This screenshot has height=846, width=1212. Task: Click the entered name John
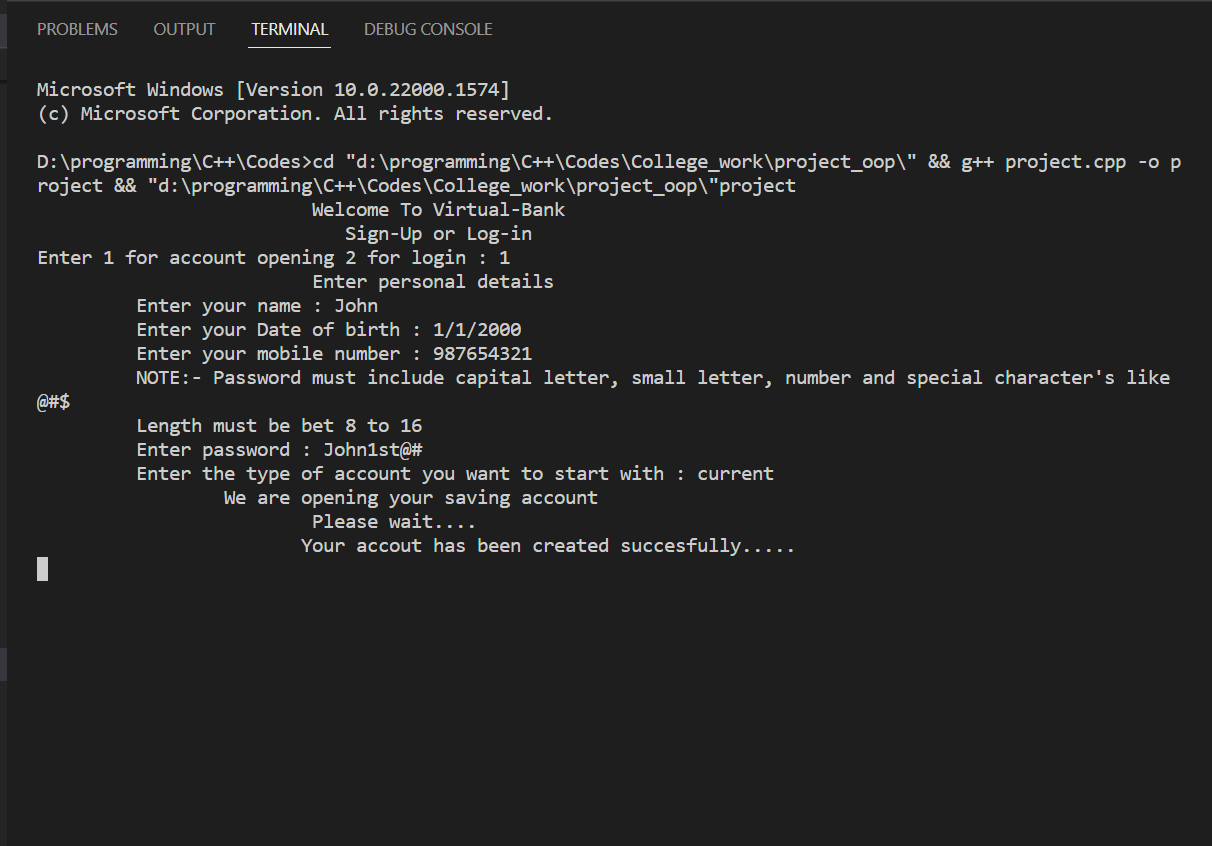[x=356, y=305]
